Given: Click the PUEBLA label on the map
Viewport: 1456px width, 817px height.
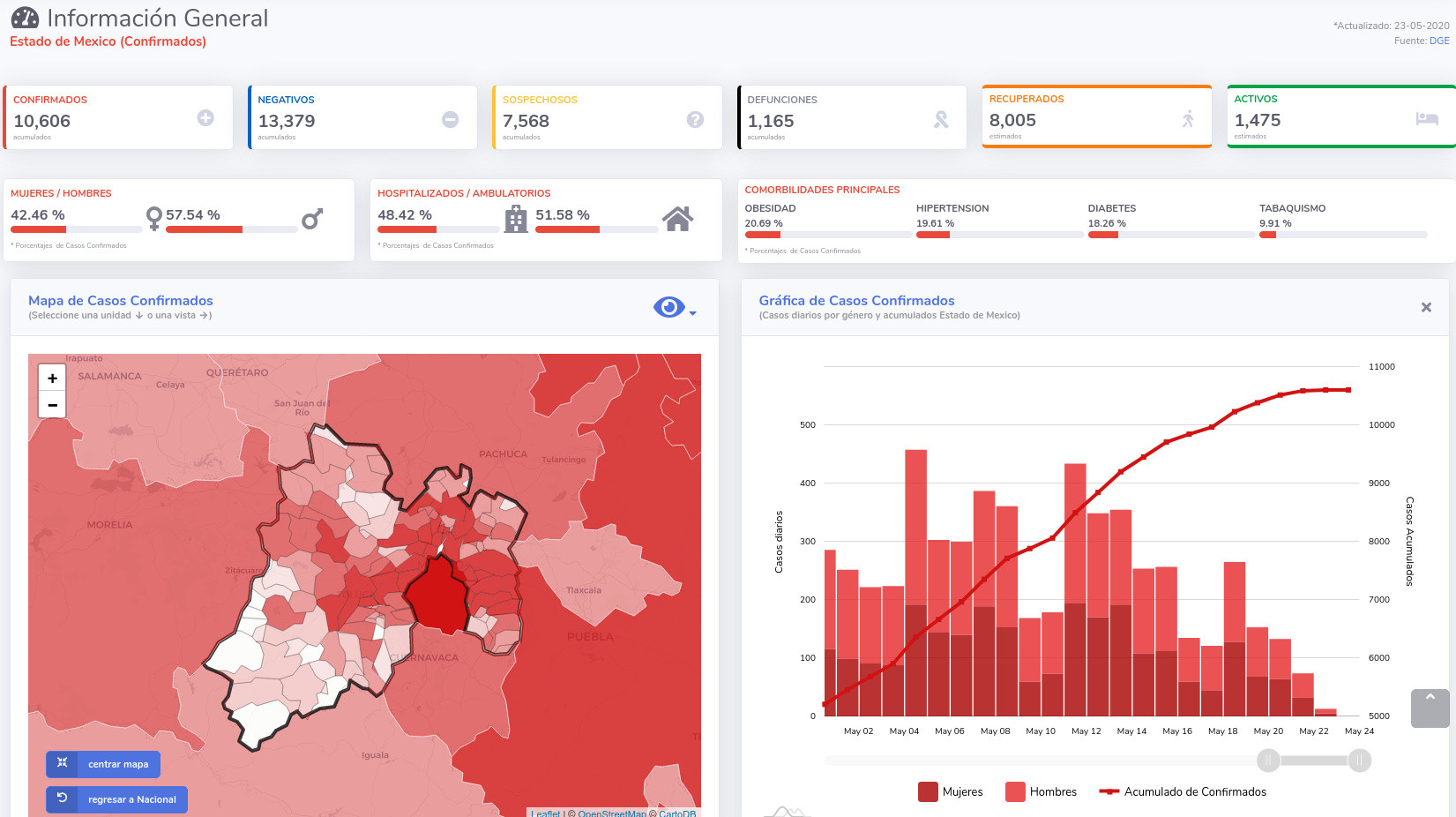Looking at the screenshot, I should click(x=590, y=636).
